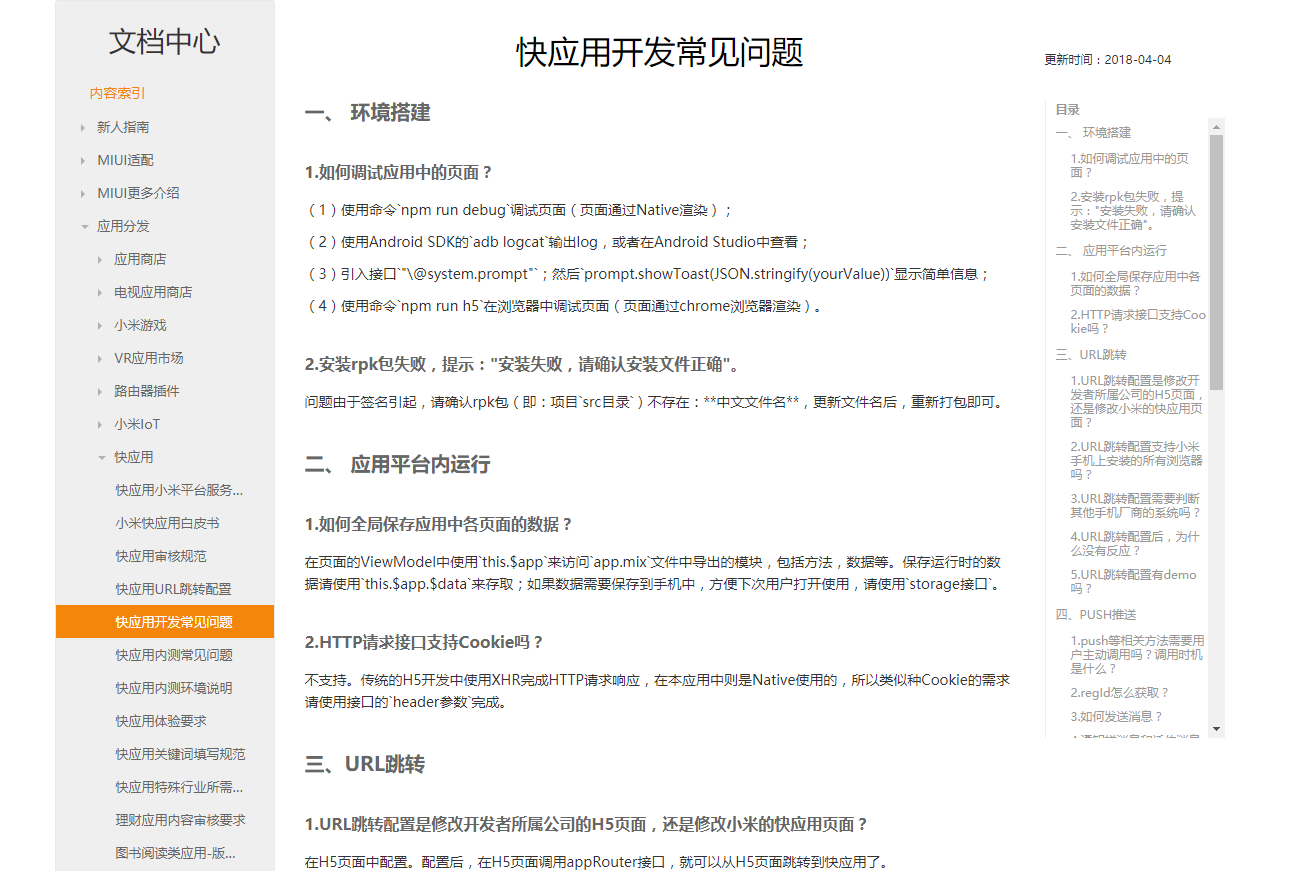Jump to 4.URL跳转配置后,为什么没有反应 in contents
Viewport: 1307px width, 871px height.
[1135, 543]
